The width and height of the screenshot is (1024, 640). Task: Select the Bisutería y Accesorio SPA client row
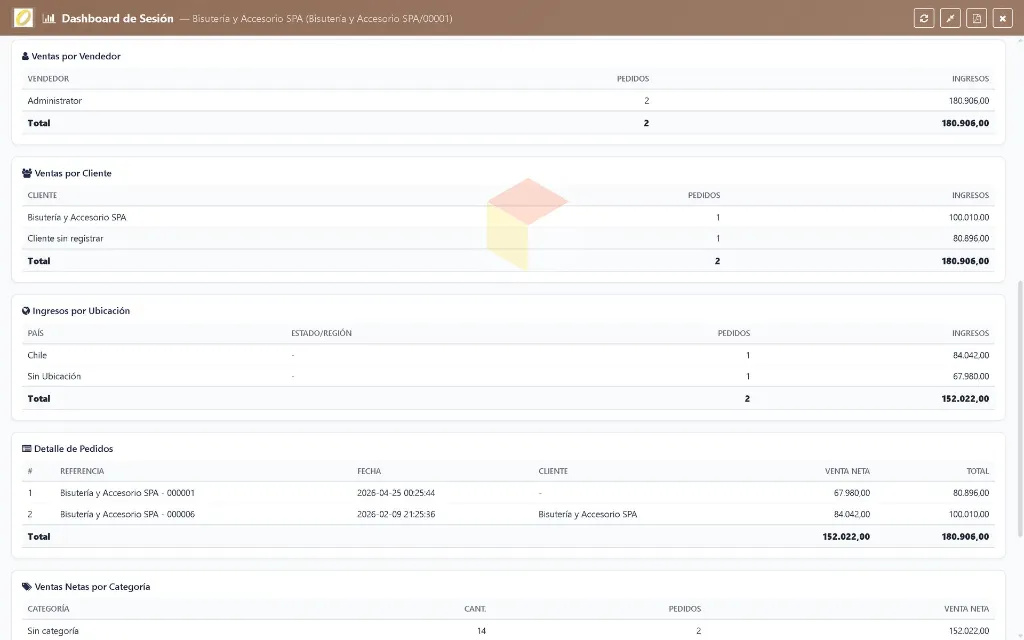point(508,217)
